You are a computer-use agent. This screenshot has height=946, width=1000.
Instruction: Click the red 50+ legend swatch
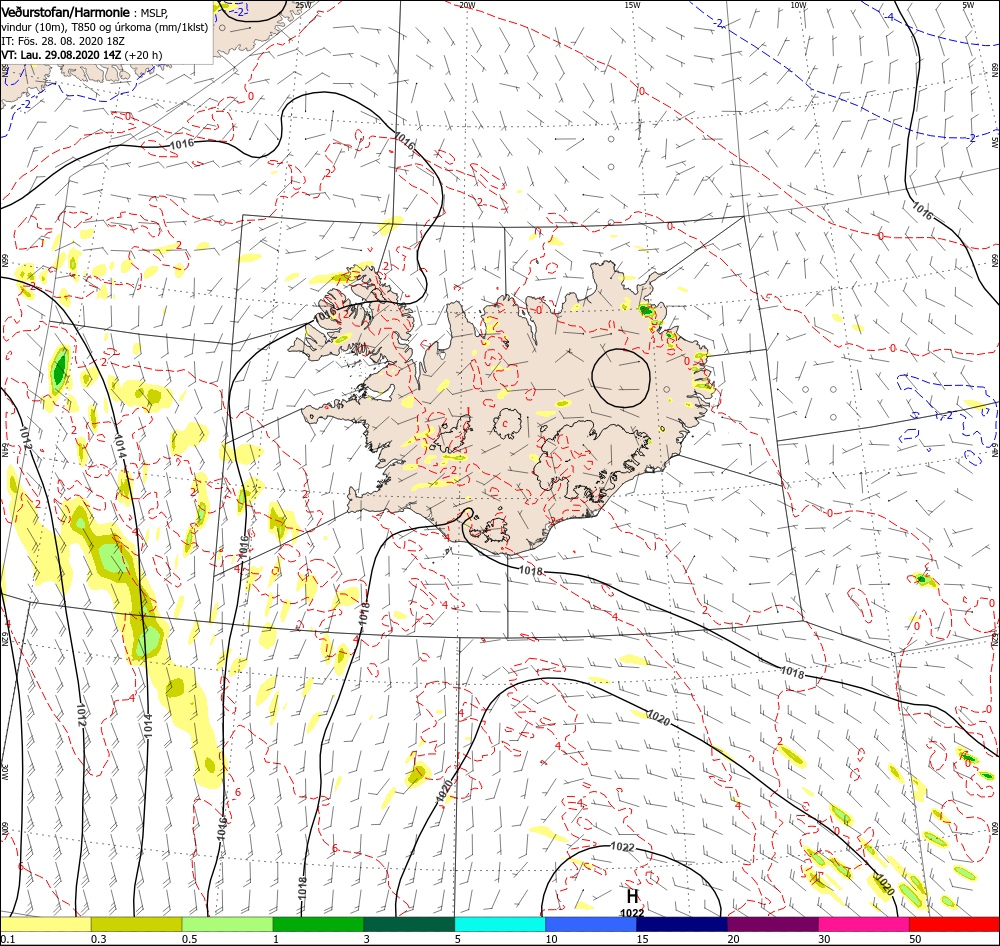coord(954,924)
